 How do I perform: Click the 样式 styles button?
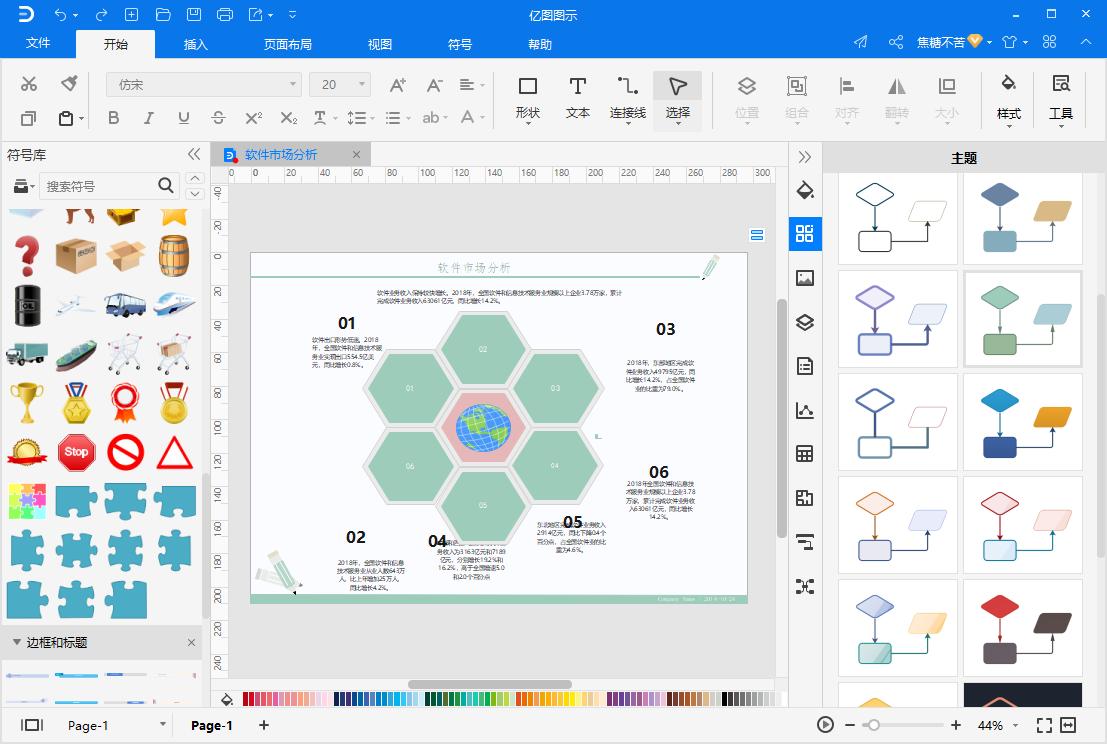(x=1008, y=97)
